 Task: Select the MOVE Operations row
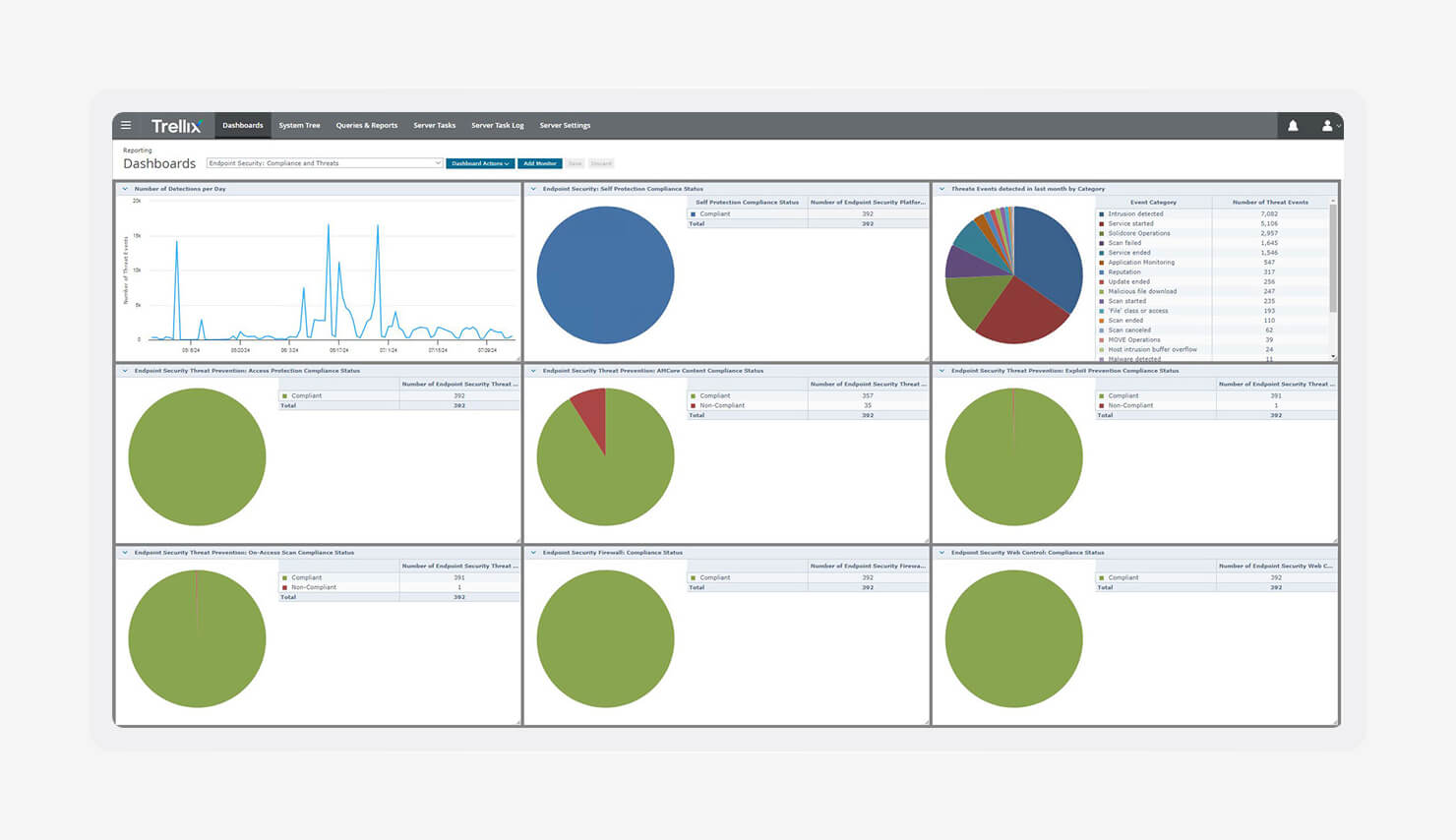(x=1212, y=340)
